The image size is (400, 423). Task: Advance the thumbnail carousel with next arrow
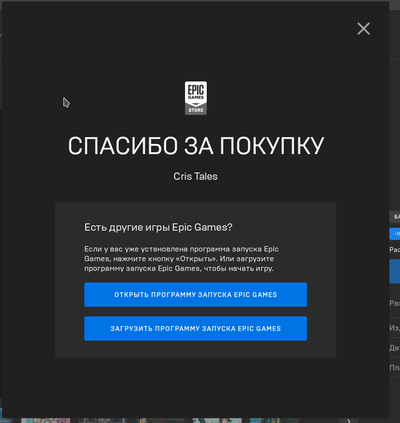coord(348,421)
